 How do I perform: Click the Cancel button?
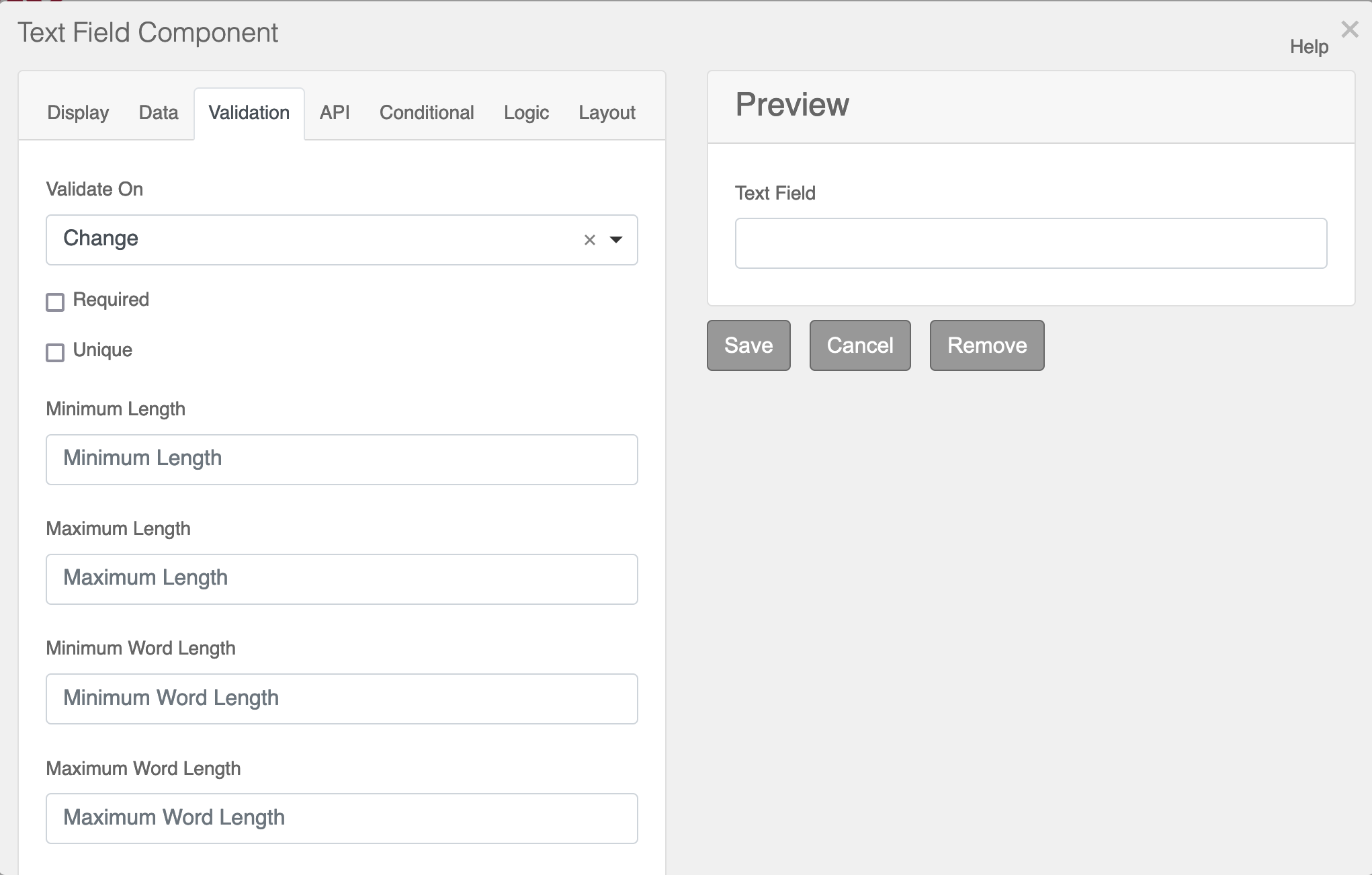[860, 345]
